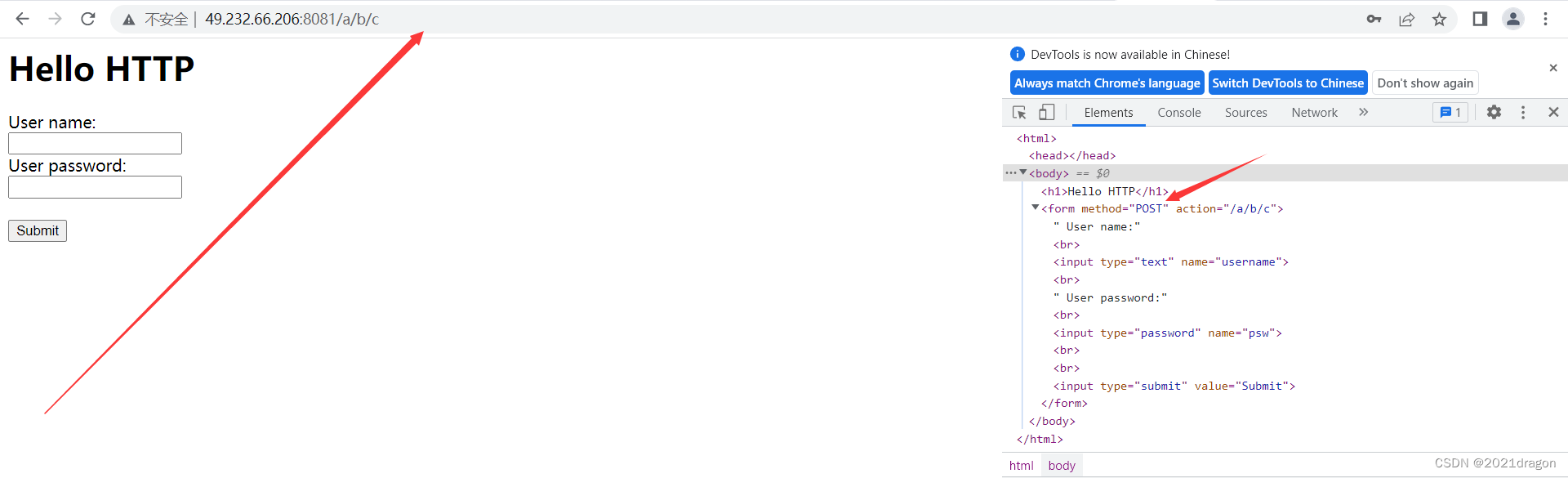Toggle device toolbar emulation
Image resolution: width=1568 pixels, height=478 pixels.
1046,113
